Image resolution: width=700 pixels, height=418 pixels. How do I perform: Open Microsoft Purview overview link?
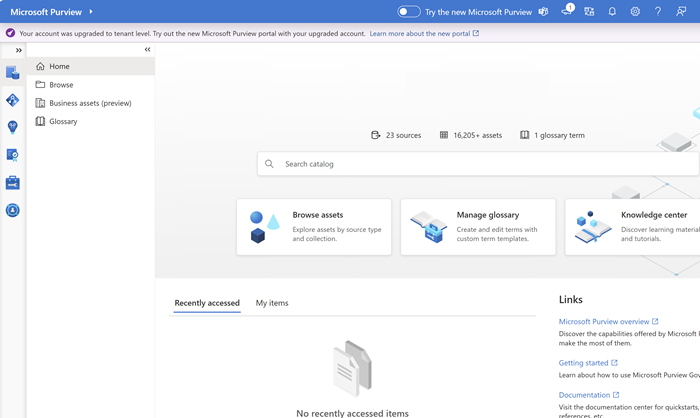click(608, 322)
